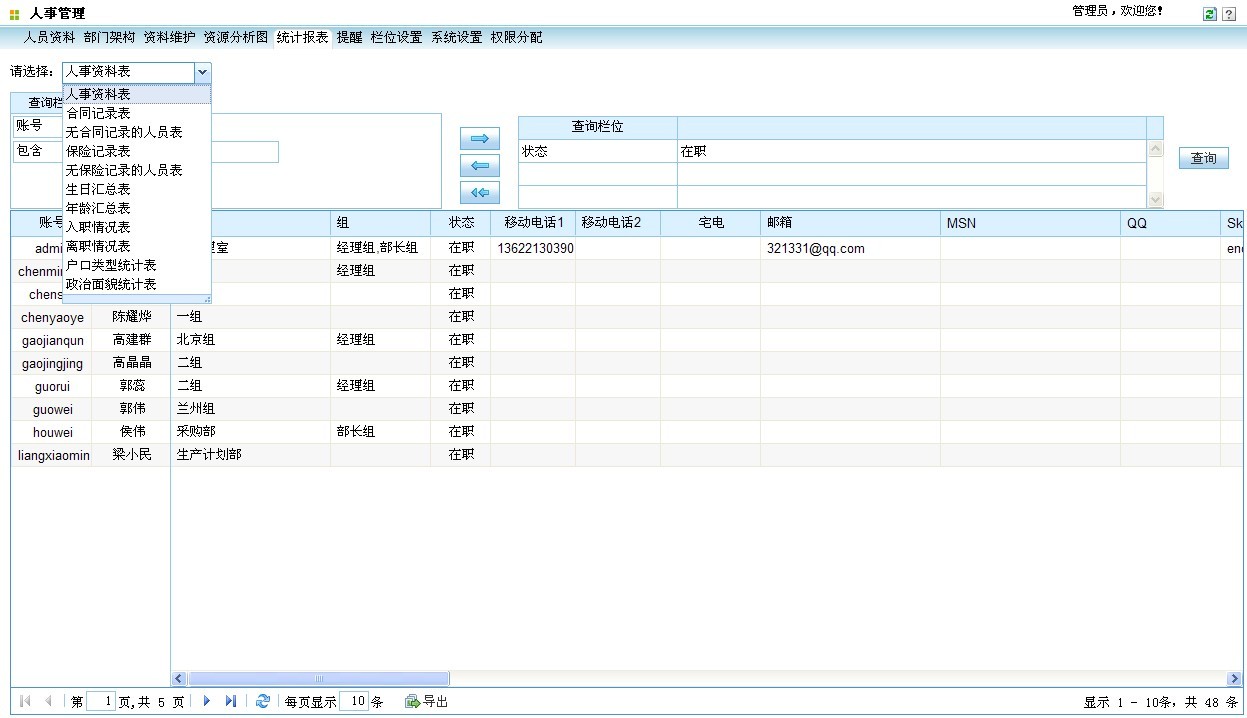The height and width of the screenshot is (718, 1247).
Task: Open the 人员资料 menu tab
Action: (x=49, y=37)
